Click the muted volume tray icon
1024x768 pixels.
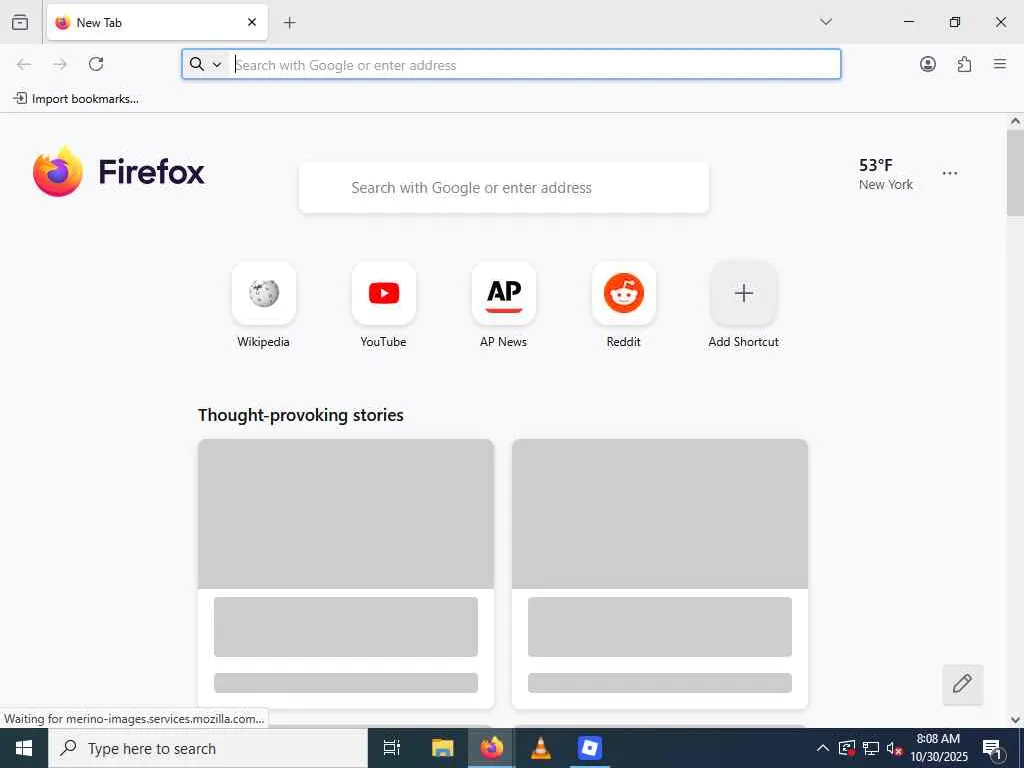point(894,749)
